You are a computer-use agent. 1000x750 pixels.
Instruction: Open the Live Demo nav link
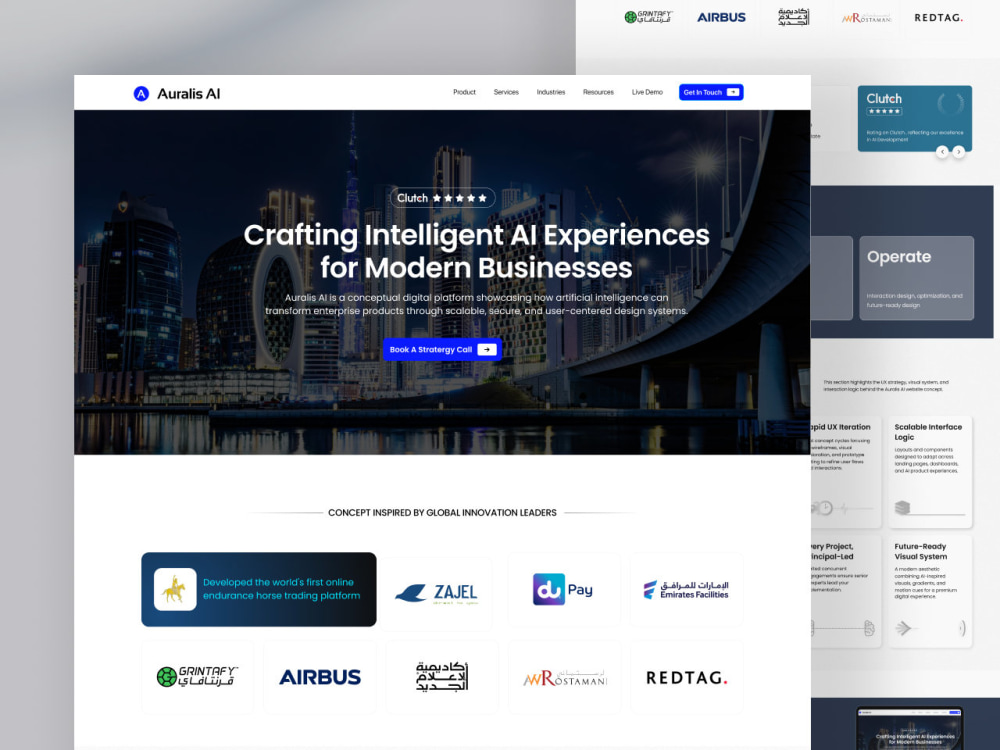coord(647,92)
